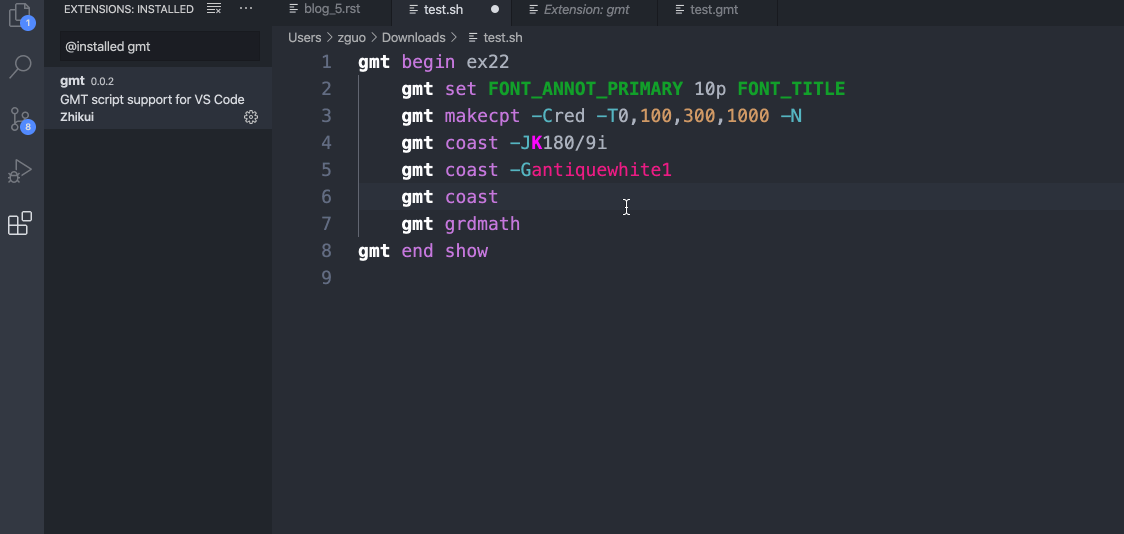Viewport: 1124px width, 534px height.
Task: Click grdmath on line 7
Action: (x=482, y=224)
